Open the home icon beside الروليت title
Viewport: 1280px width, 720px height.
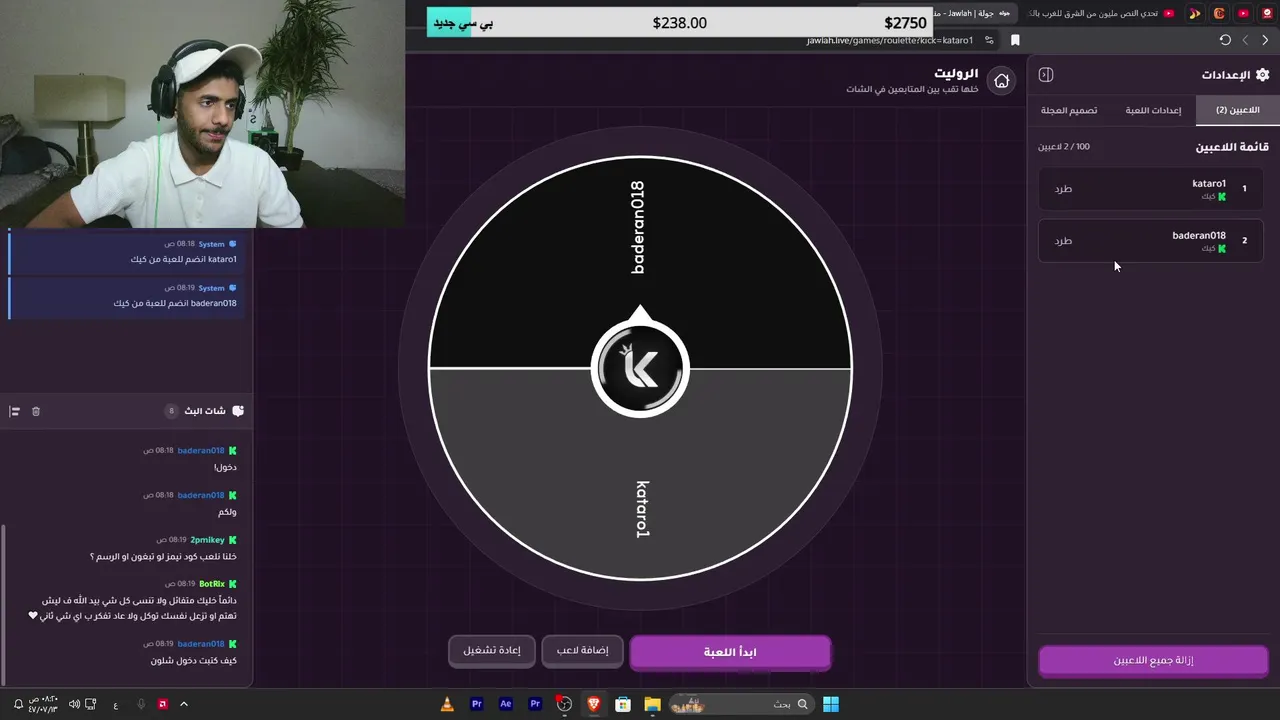coord(1001,81)
